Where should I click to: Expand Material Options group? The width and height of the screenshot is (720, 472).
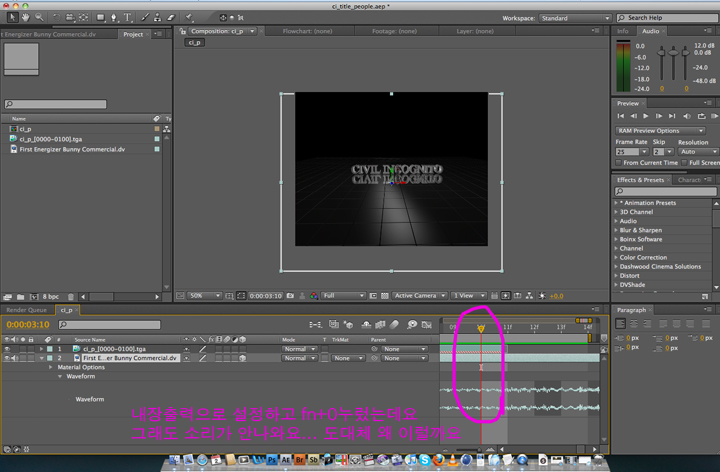point(51,367)
